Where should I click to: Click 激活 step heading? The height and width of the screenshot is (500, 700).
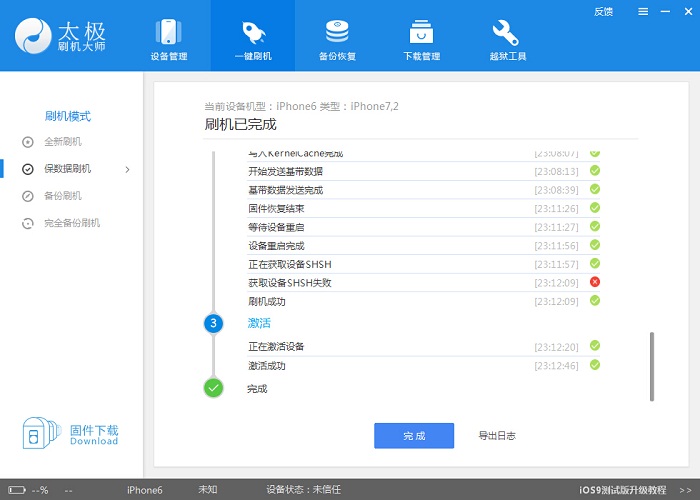(259, 323)
